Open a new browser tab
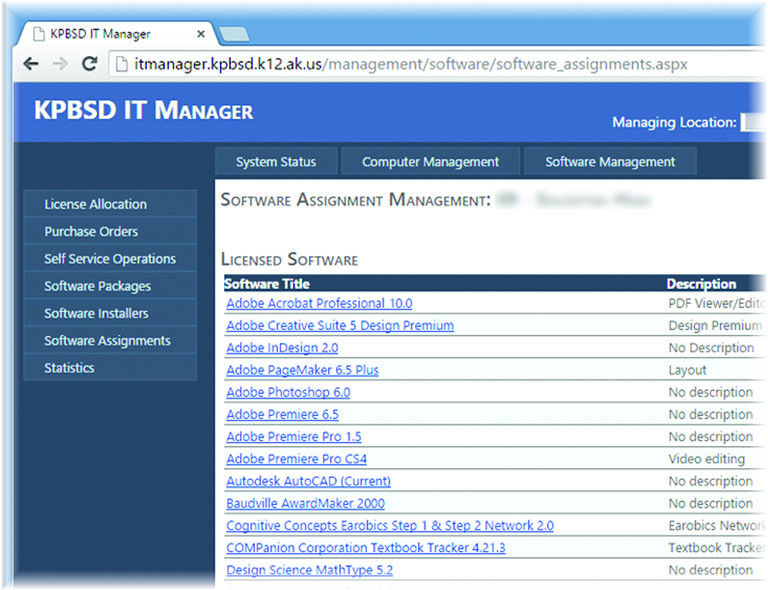 coord(234,34)
